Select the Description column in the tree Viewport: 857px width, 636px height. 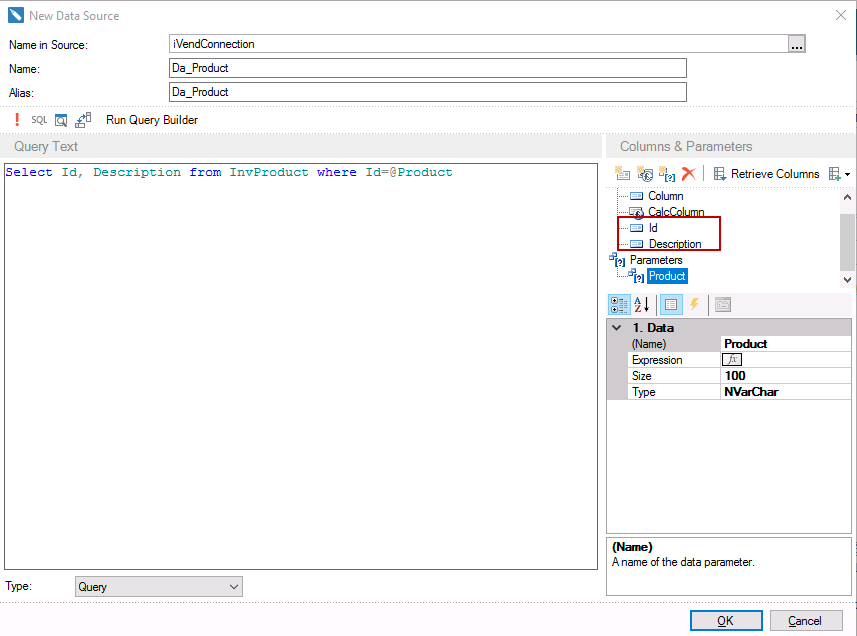pos(674,244)
